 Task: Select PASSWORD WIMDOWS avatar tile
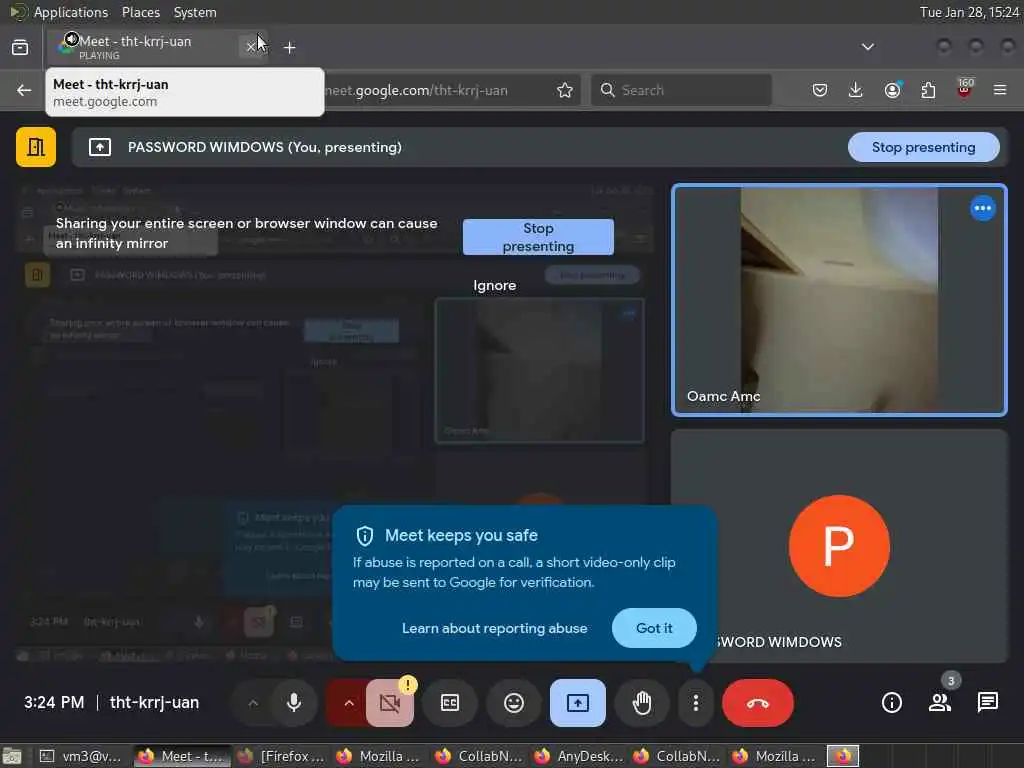click(839, 546)
